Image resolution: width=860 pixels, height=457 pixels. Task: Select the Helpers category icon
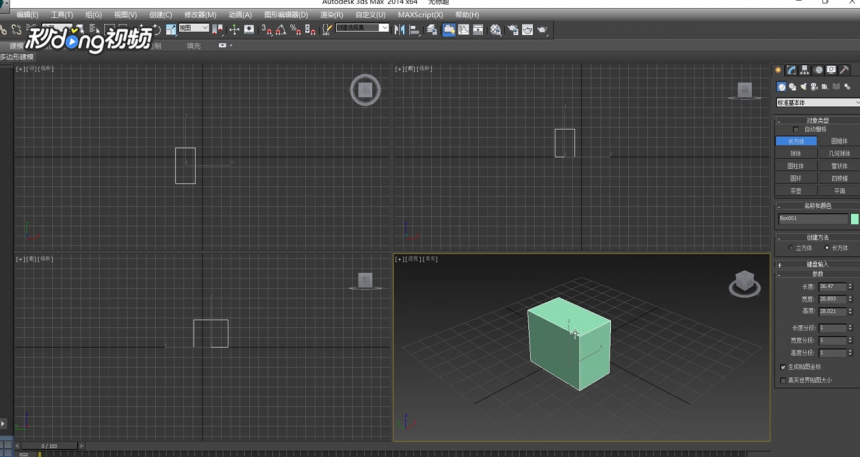pos(825,87)
